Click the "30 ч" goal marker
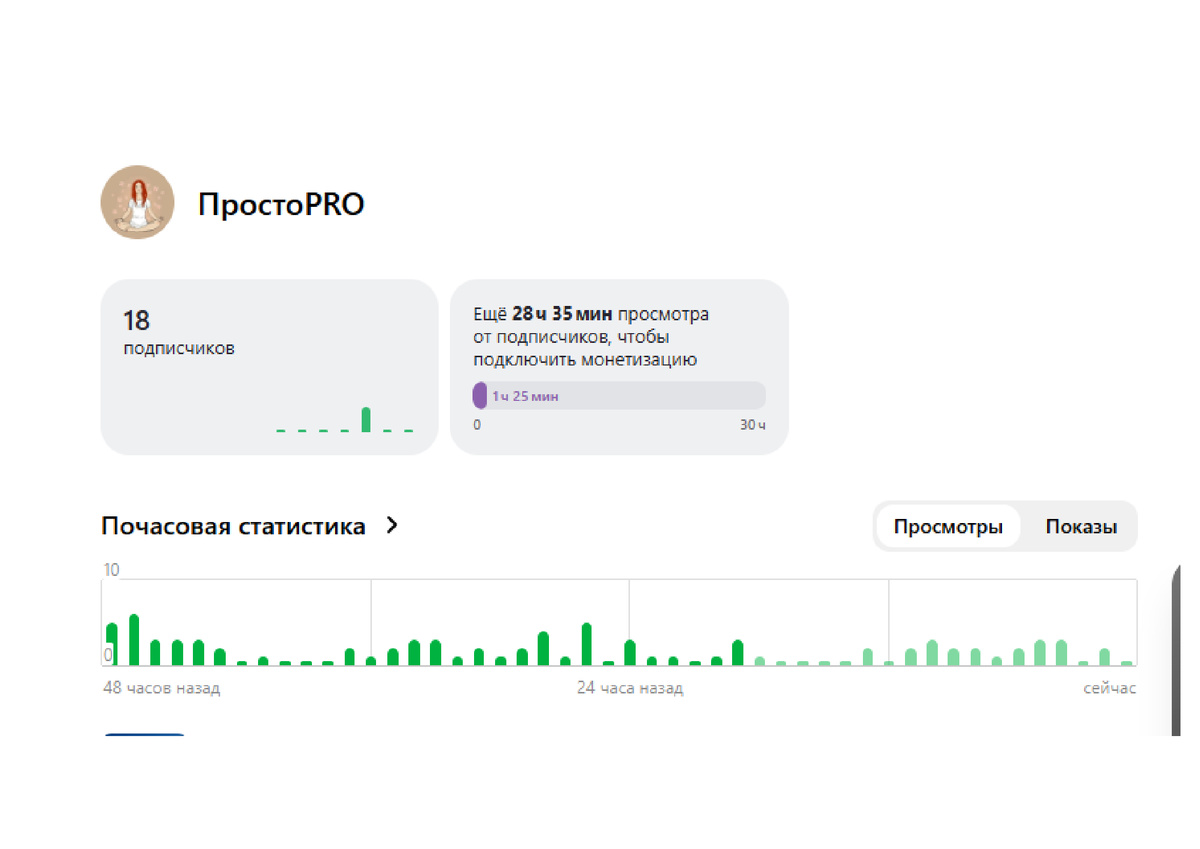 tap(751, 424)
